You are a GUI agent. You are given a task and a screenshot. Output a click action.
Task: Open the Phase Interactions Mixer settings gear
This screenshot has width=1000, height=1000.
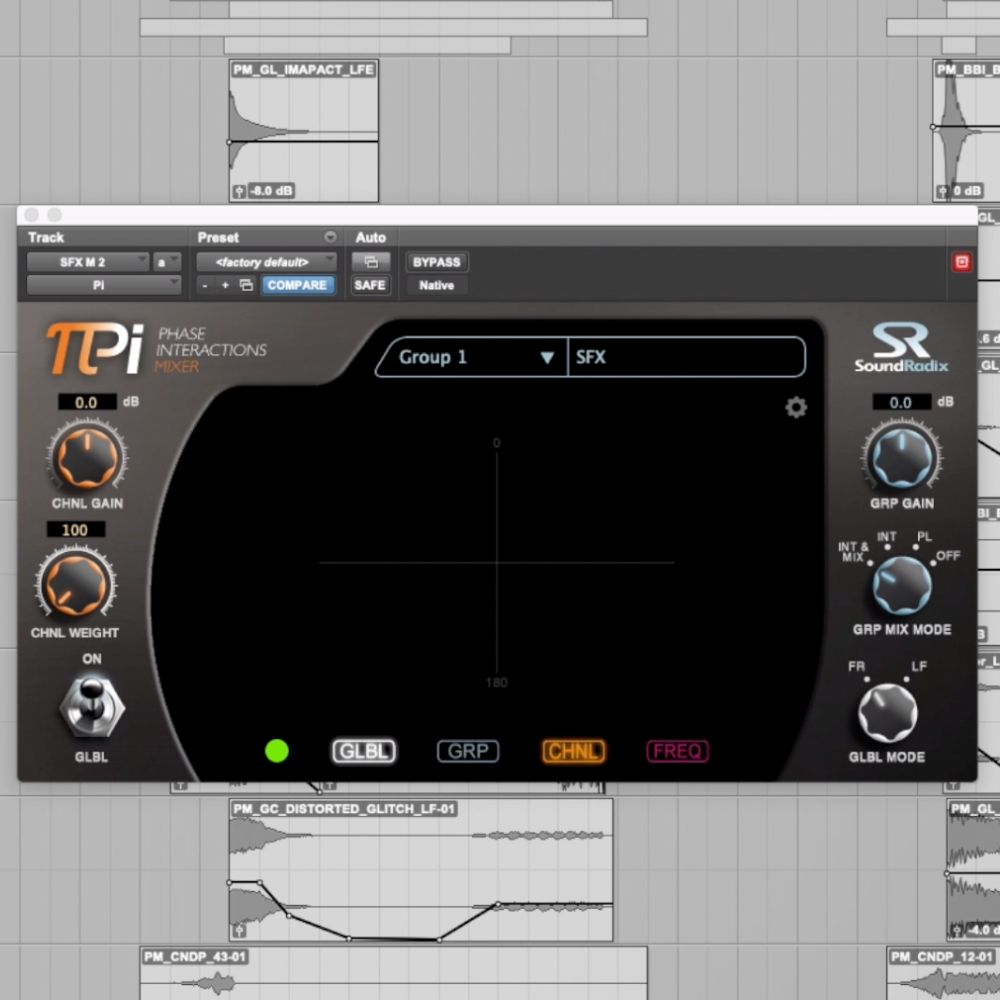point(795,408)
